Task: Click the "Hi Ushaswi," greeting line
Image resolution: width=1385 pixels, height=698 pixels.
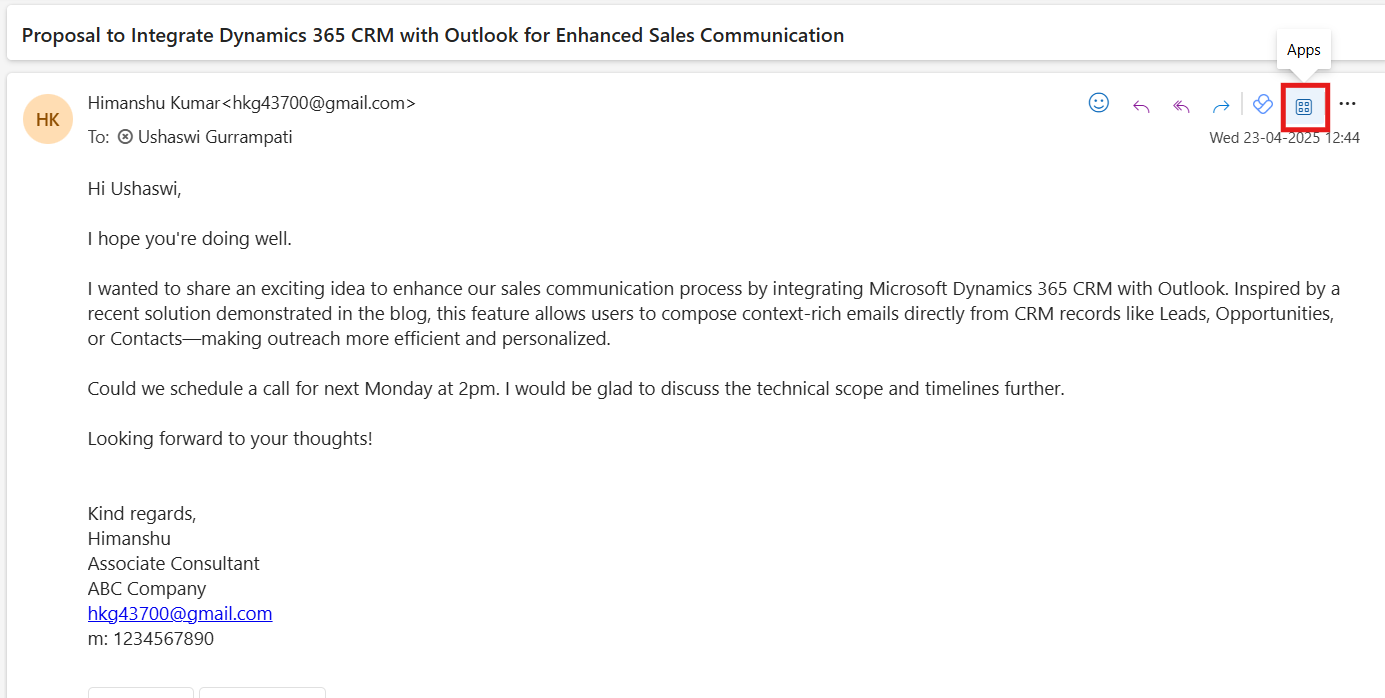Action: [135, 189]
